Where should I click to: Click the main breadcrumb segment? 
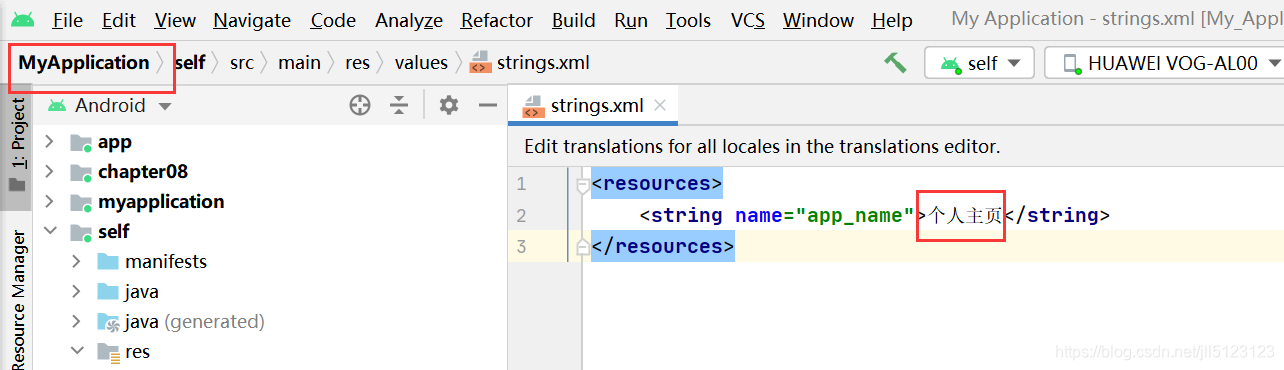[x=300, y=62]
